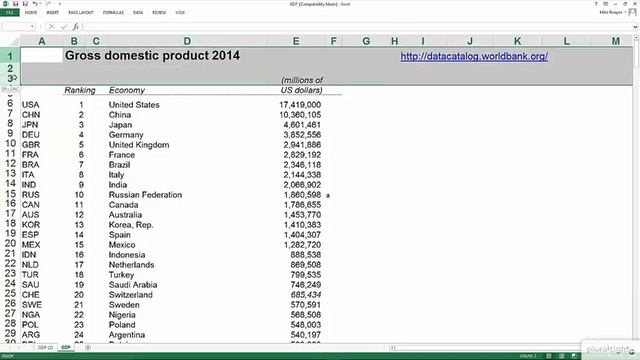The image size is (640, 360).
Task: Open the Name Box dropdown arrow
Action: click(32, 27)
